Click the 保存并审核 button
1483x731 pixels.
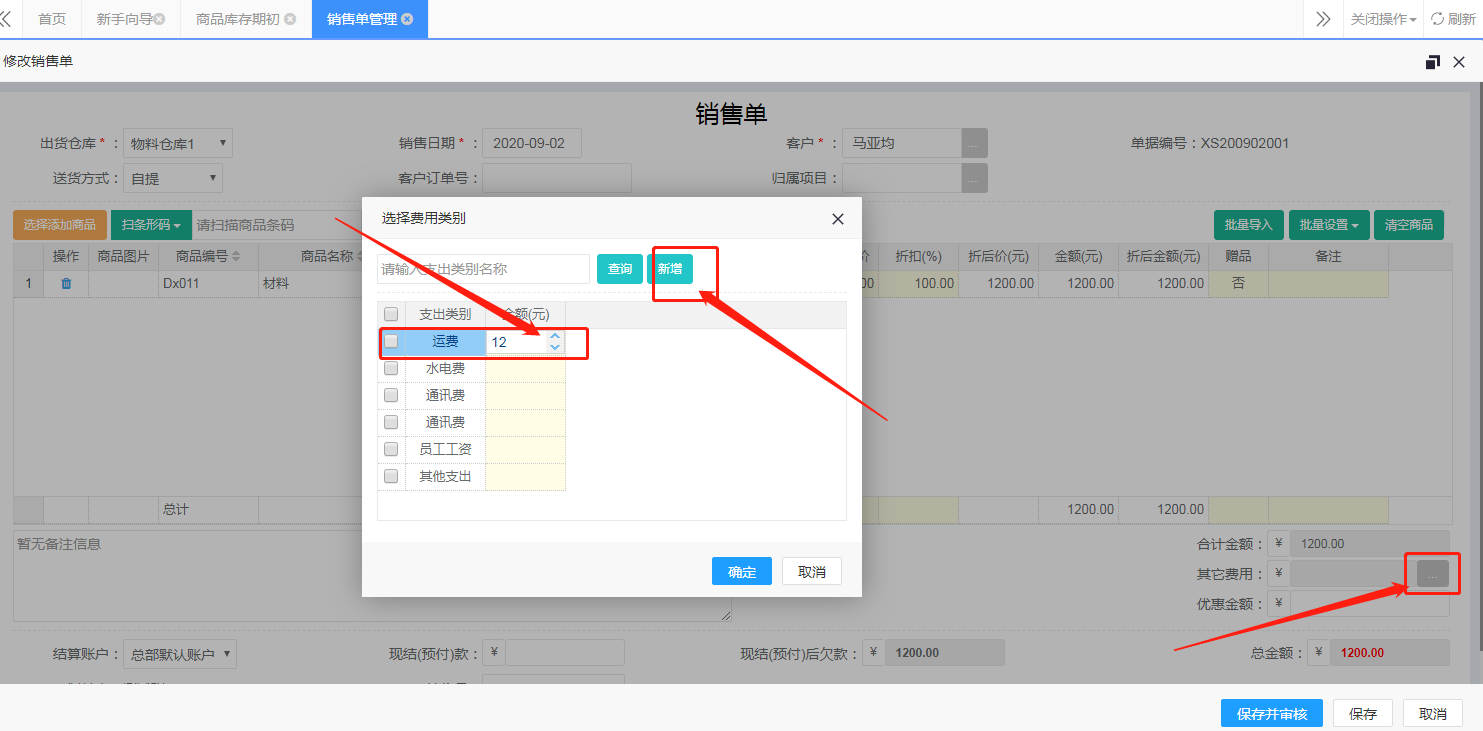tap(1272, 714)
